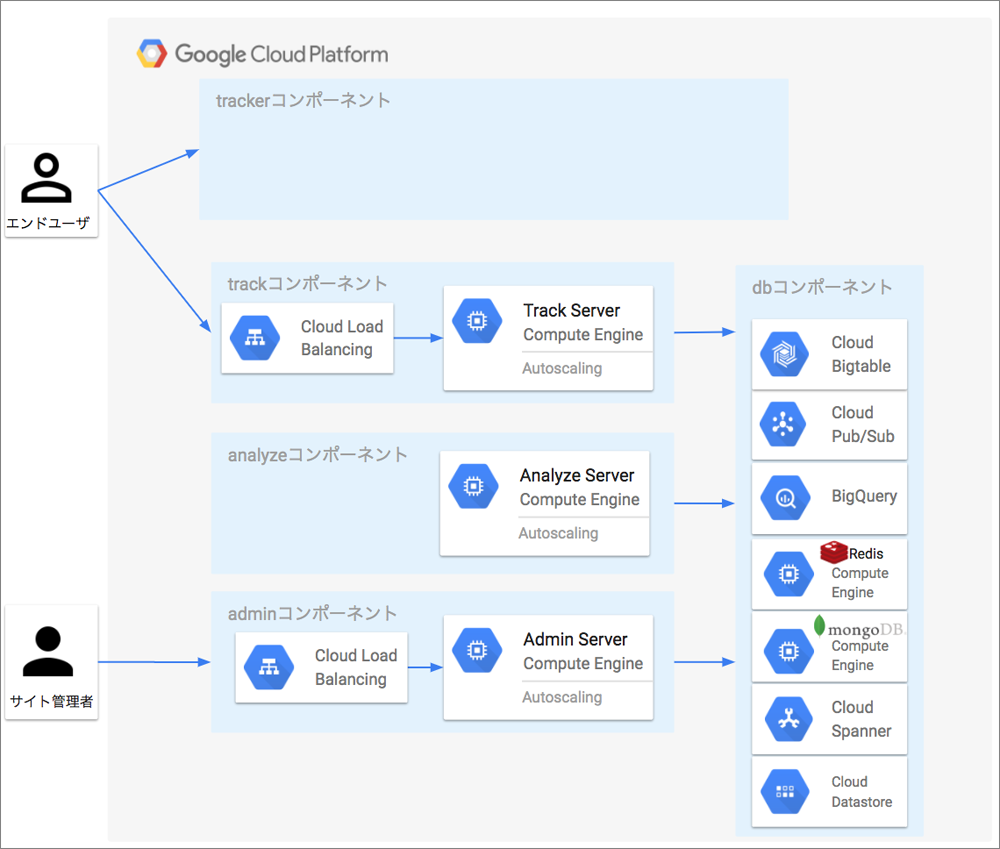Select the trackerコンポーネント label
This screenshot has height=849, width=1000.
click(x=303, y=100)
